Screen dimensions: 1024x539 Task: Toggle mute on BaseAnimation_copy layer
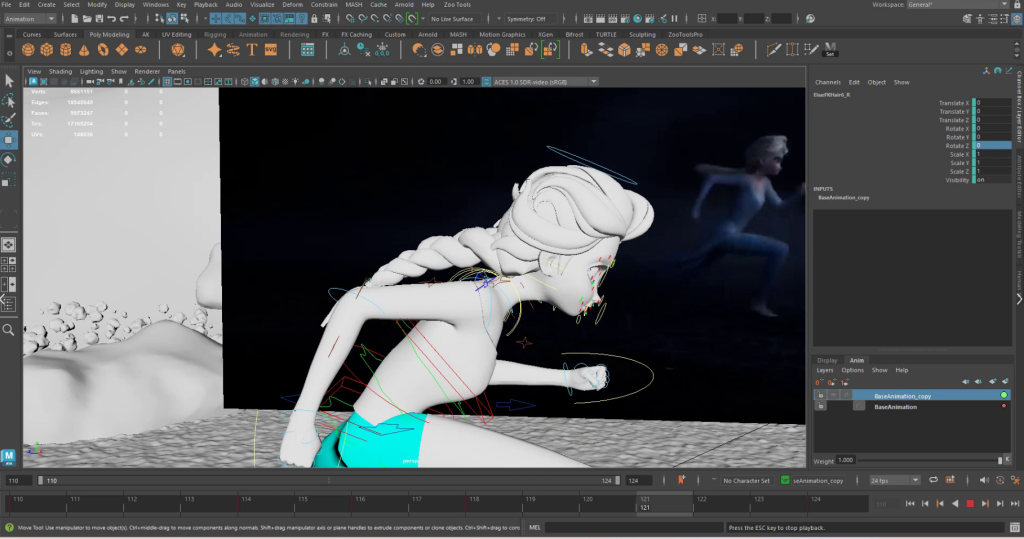click(846, 395)
